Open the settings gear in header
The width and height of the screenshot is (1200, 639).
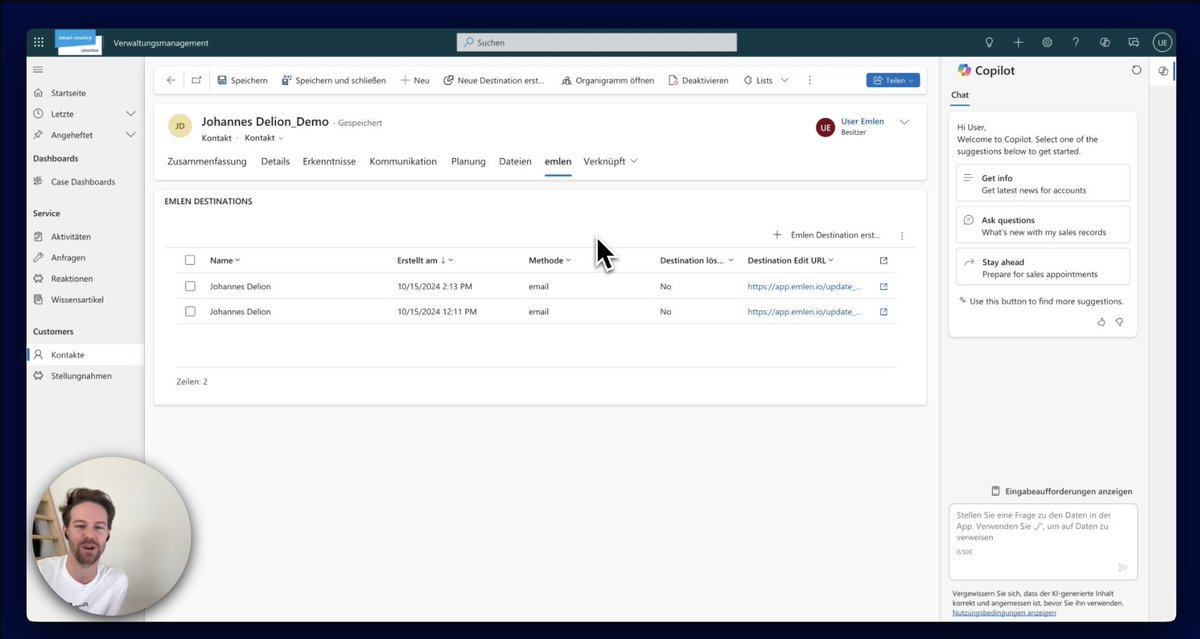tap(1047, 42)
